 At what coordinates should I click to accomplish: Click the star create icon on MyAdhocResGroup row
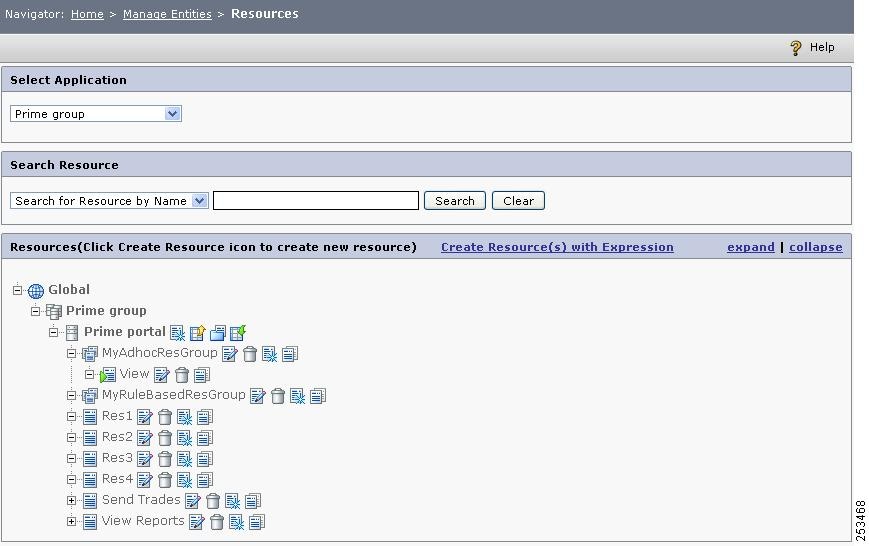[269, 354]
